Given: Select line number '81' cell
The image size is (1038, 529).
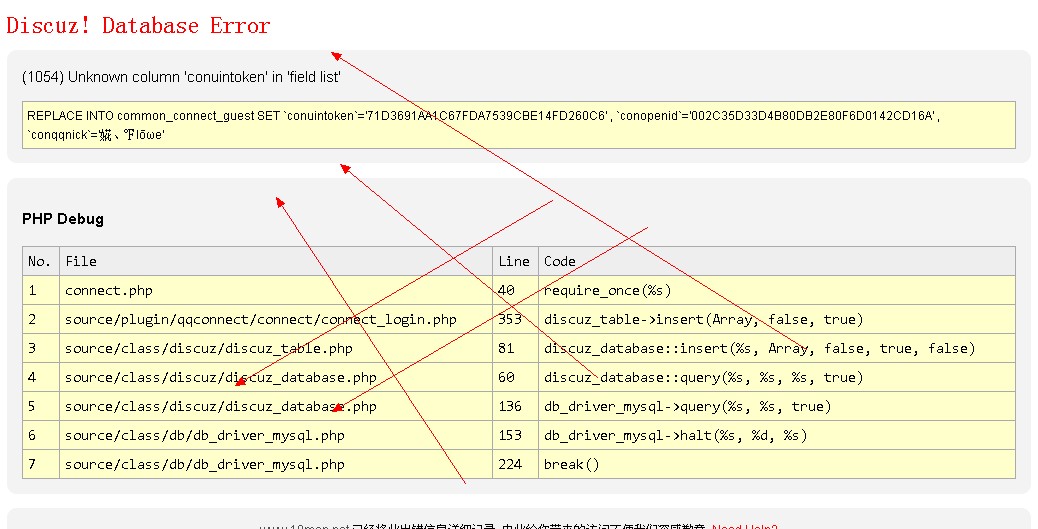Looking at the screenshot, I should (515, 348).
